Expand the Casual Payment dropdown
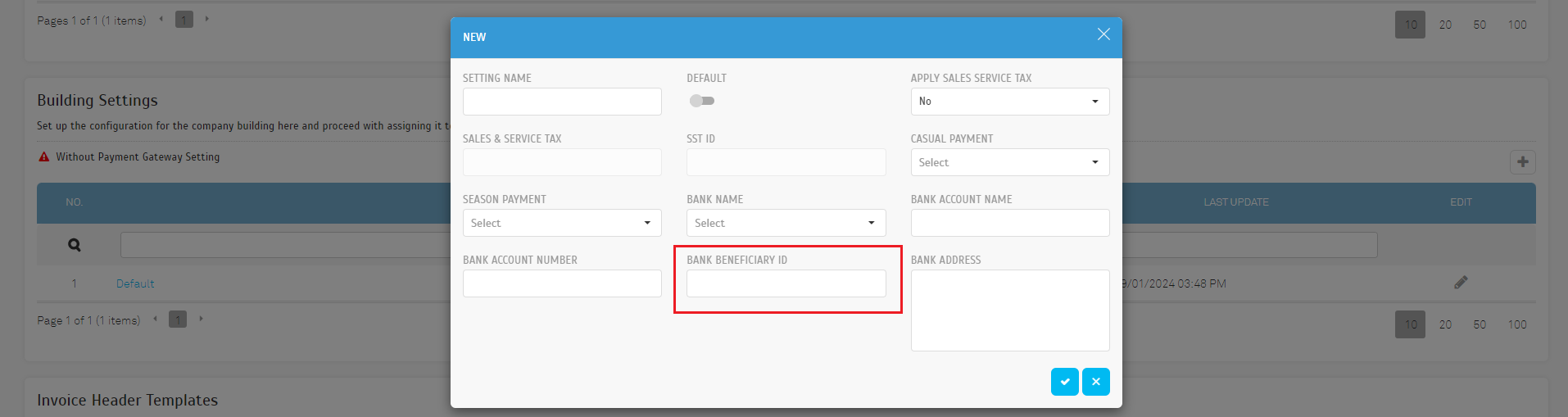This screenshot has width=1568, height=417. click(x=1009, y=162)
